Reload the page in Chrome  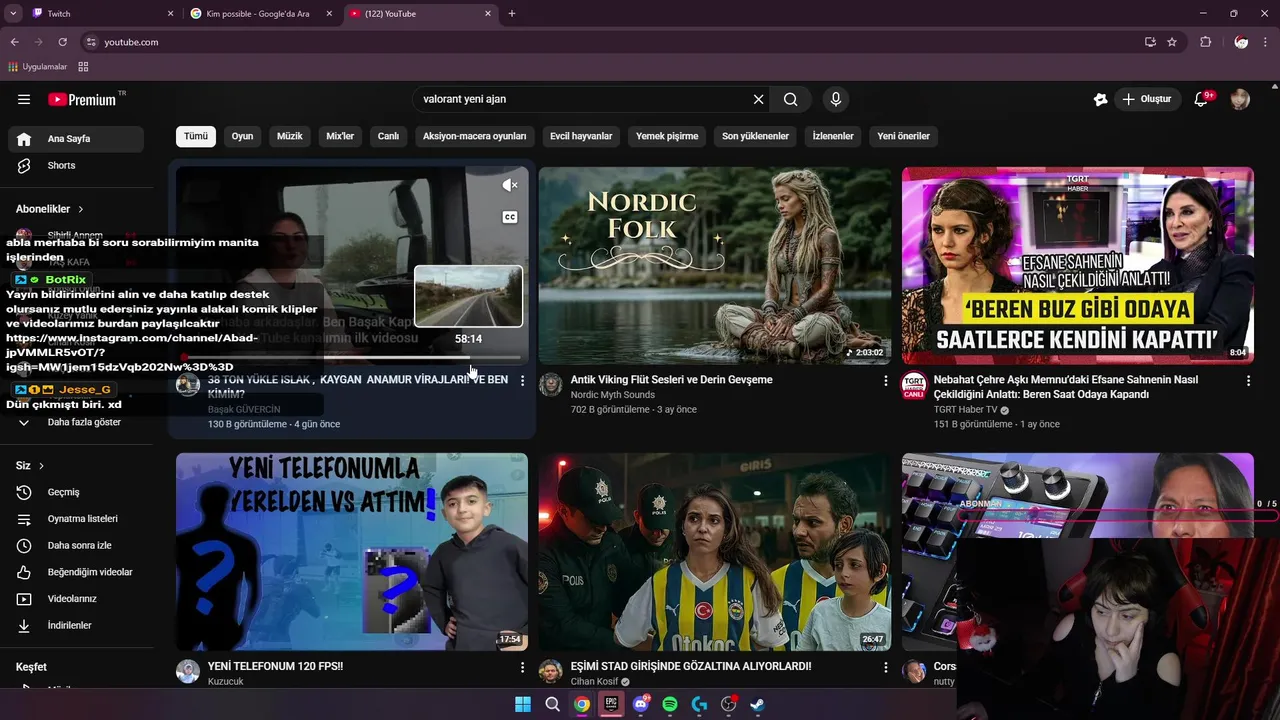(62, 42)
